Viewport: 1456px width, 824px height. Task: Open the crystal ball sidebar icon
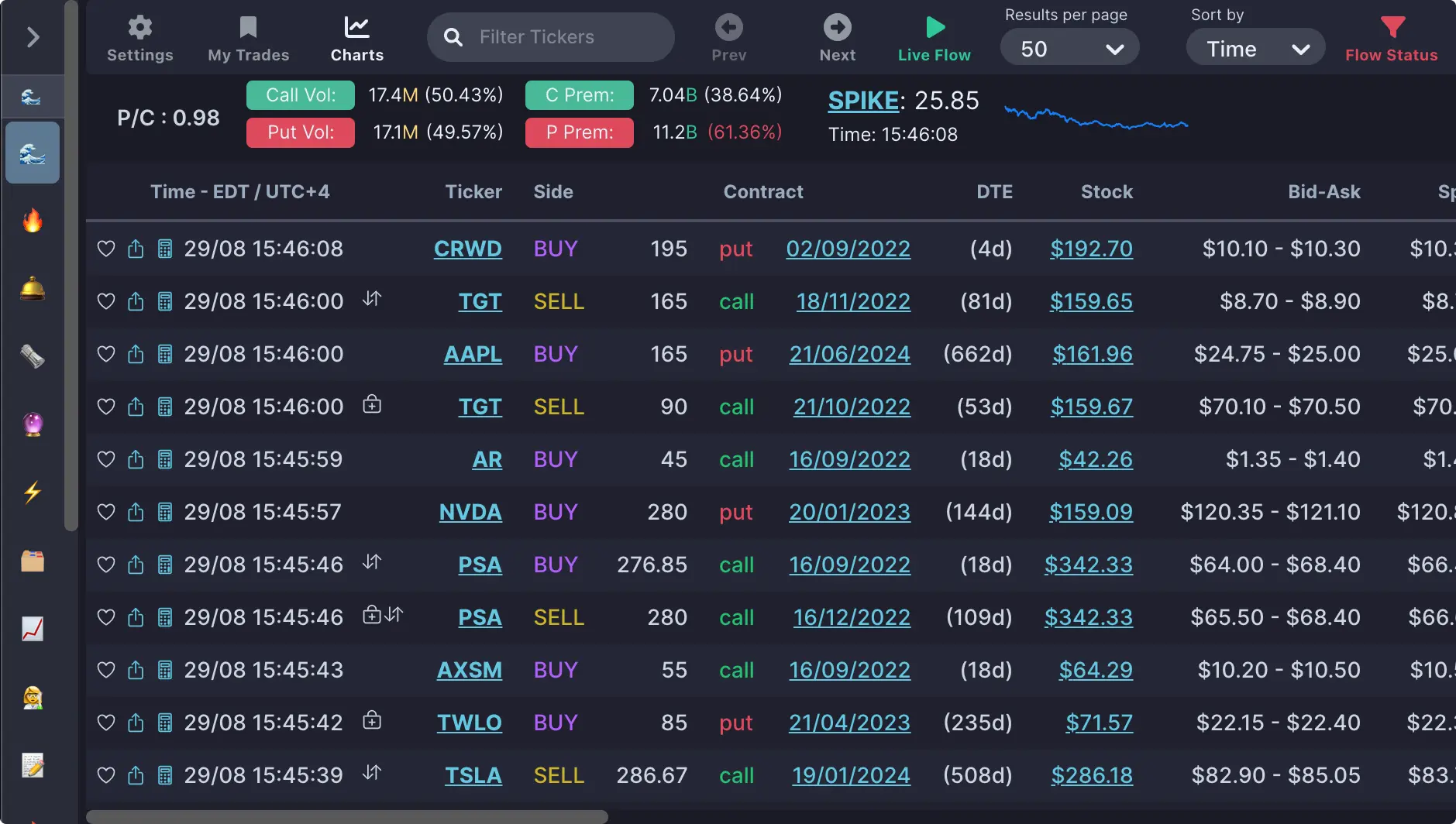33,424
